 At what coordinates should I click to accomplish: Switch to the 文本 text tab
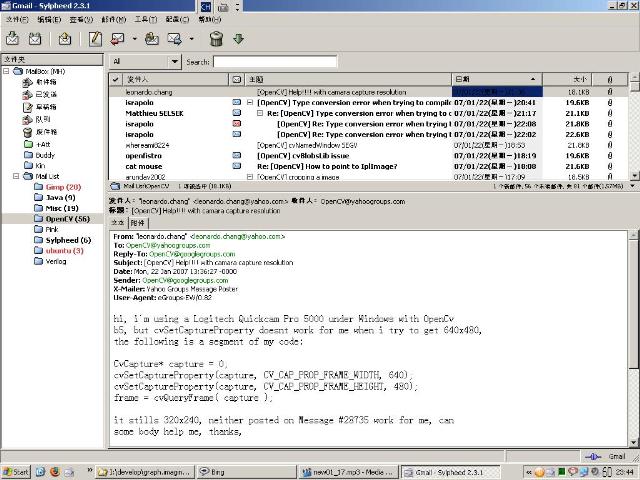coord(118,222)
